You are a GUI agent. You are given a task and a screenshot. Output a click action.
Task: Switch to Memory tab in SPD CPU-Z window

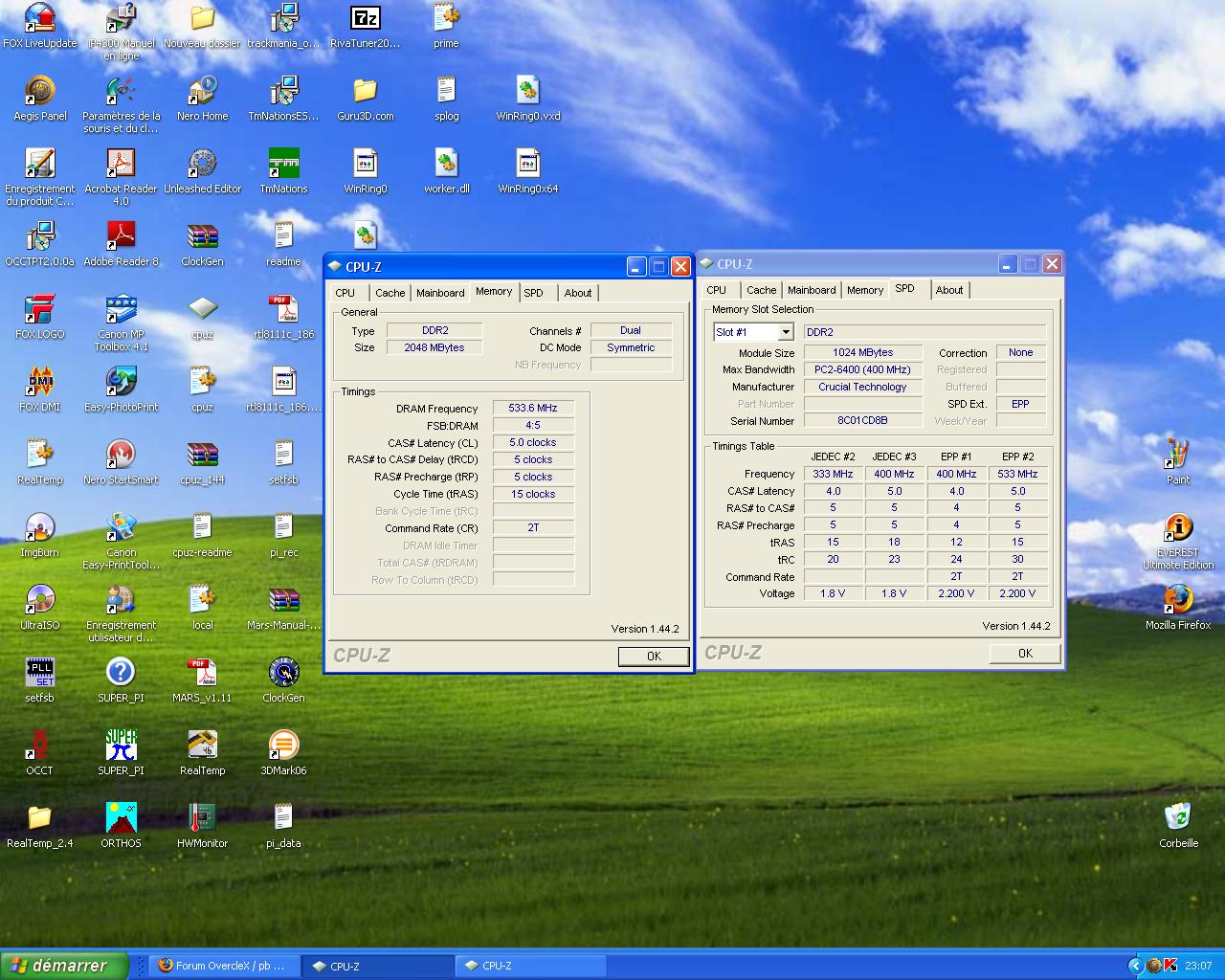click(865, 290)
